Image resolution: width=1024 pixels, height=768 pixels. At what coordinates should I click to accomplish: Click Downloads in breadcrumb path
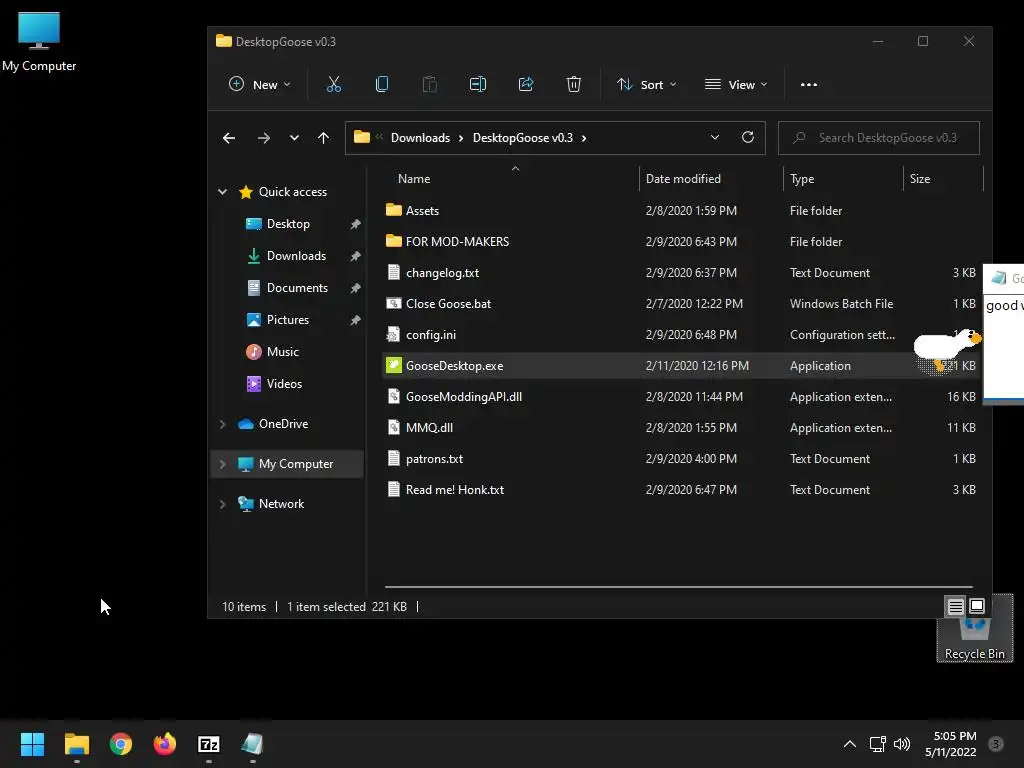pos(420,138)
